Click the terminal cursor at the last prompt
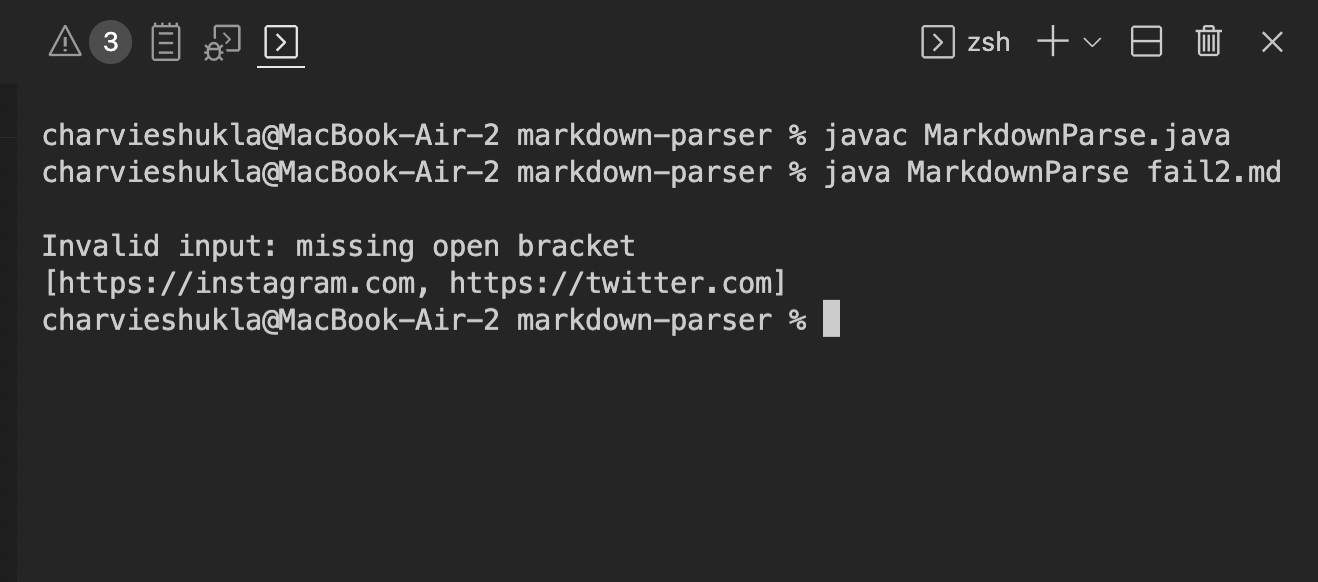Viewport: 1318px width, 582px height. point(831,320)
